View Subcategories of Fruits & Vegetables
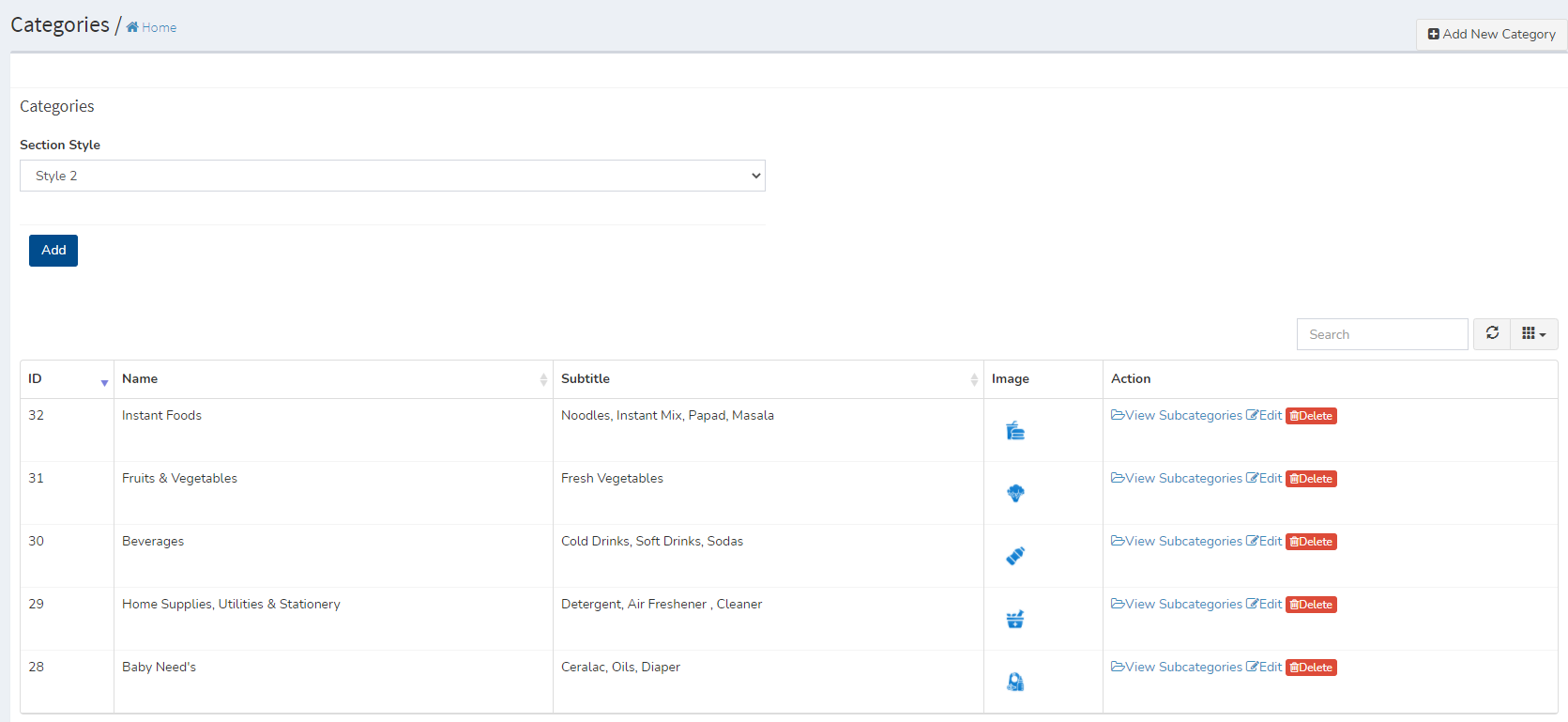Image resolution: width=1568 pixels, height=722 pixels. 1177,479
